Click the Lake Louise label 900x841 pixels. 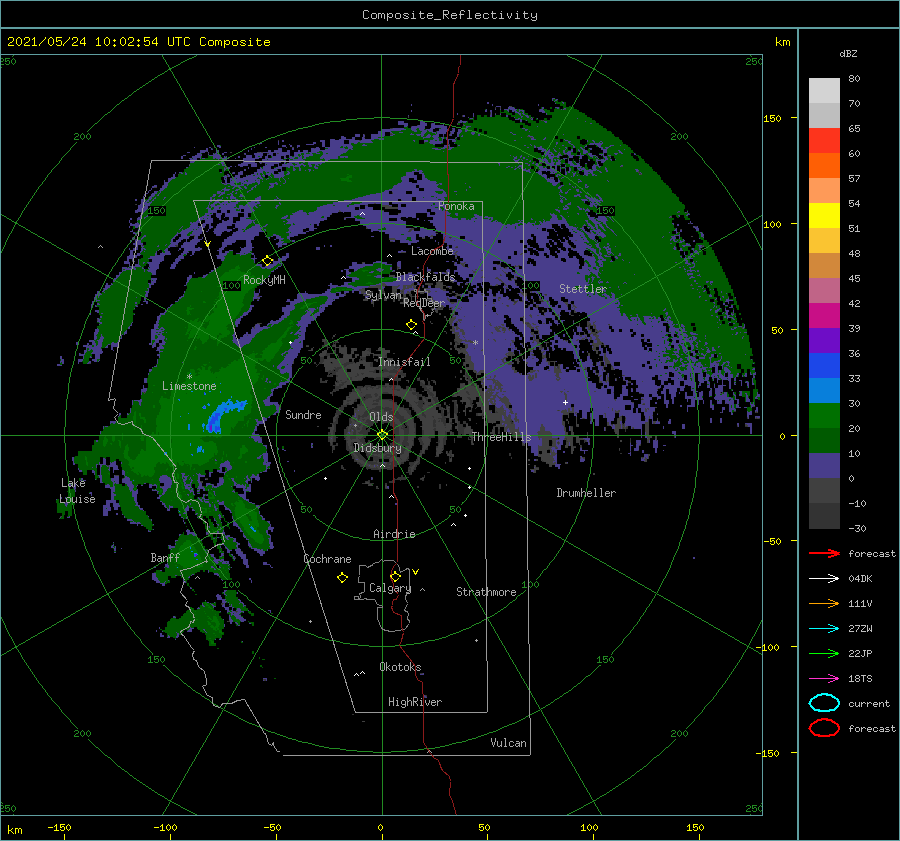pyautogui.click(x=77, y=491)
